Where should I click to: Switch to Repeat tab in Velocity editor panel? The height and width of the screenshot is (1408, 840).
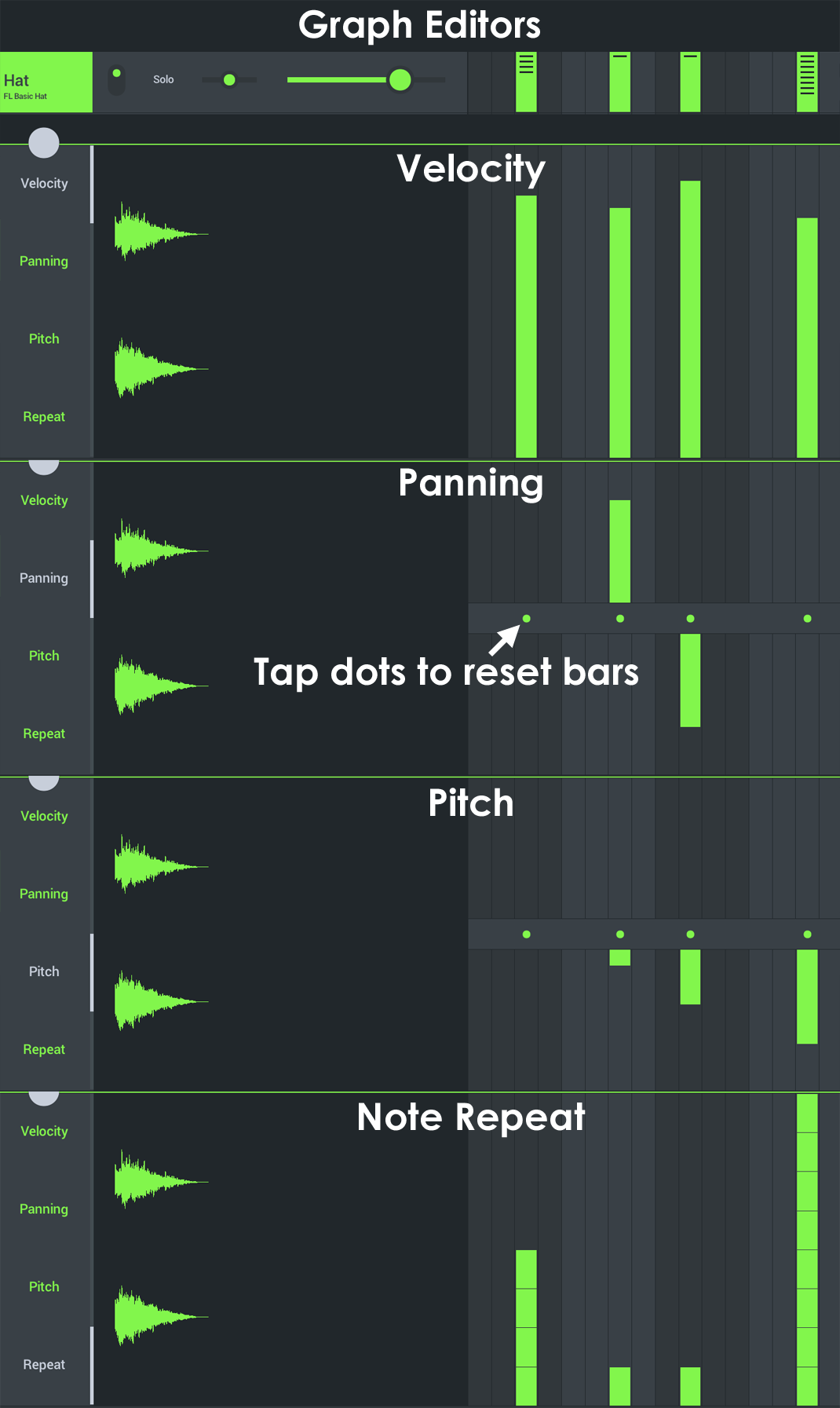coord(44,417)
